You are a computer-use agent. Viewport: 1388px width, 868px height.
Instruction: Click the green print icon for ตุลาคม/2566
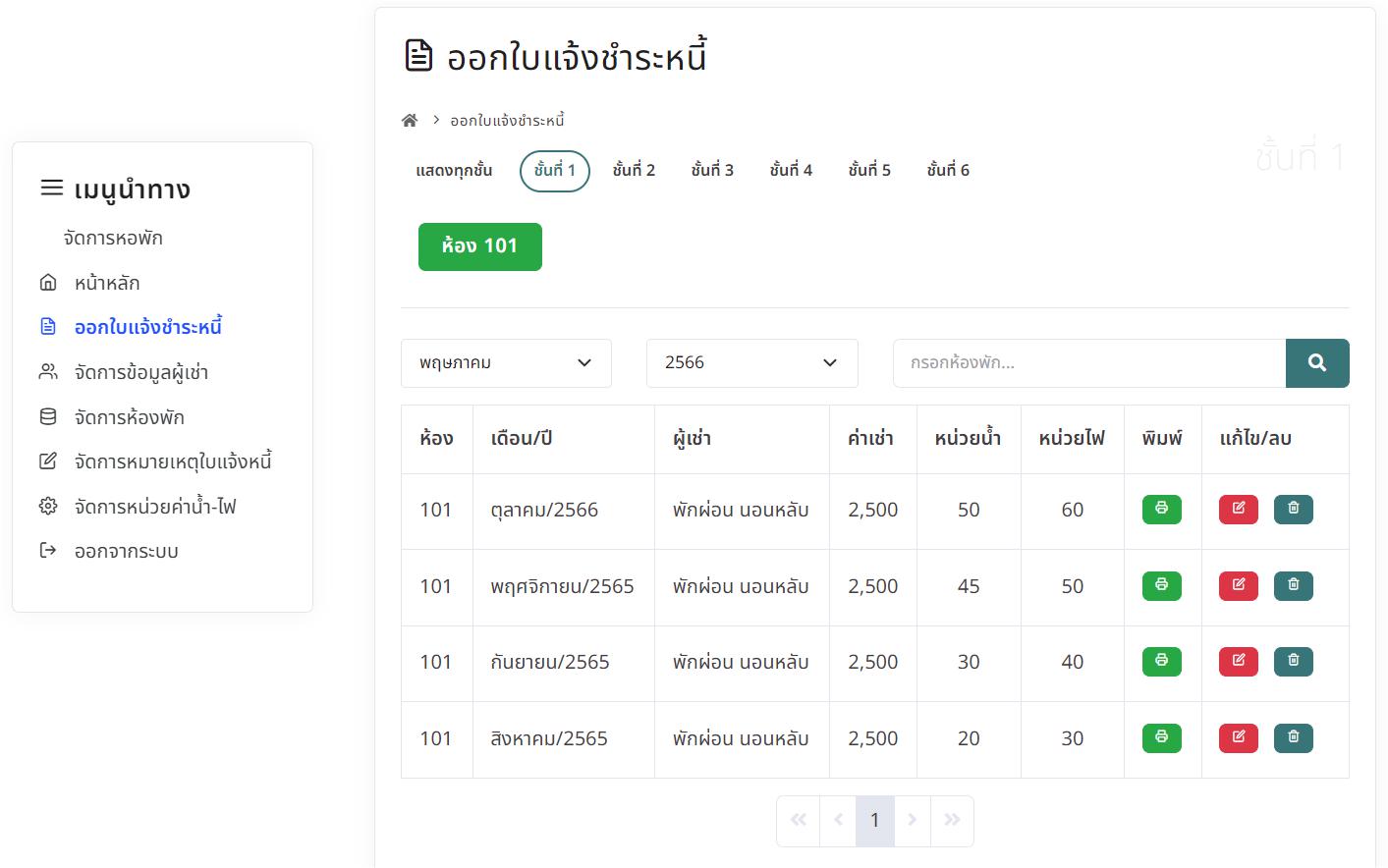click(x=1161, y=510)
